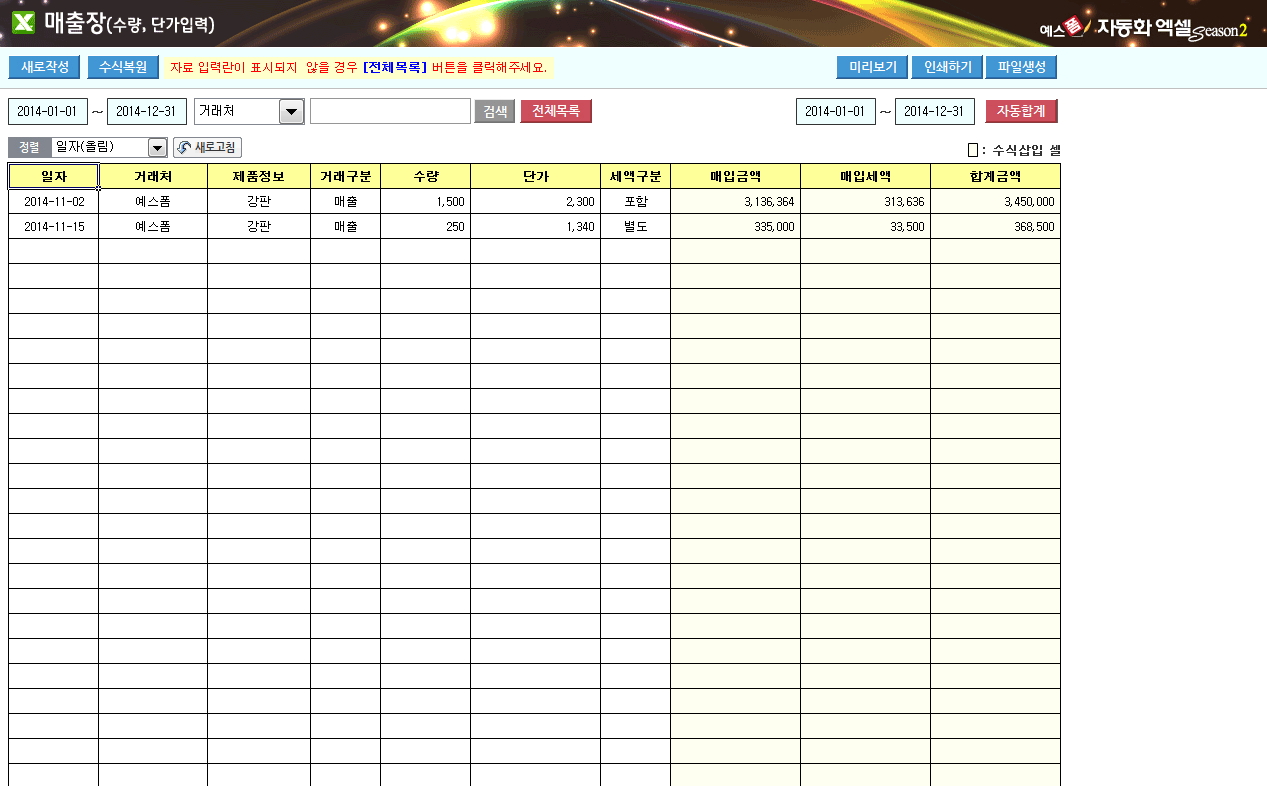Select the 매입금액 column header

735,176
